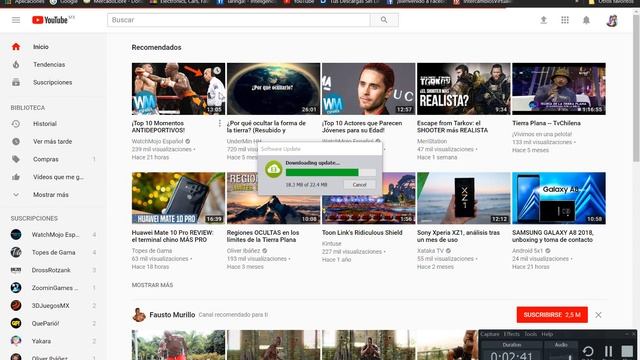Click the Downloading update progress bar
The image size is (640, 360).
[x=331, y=173]
